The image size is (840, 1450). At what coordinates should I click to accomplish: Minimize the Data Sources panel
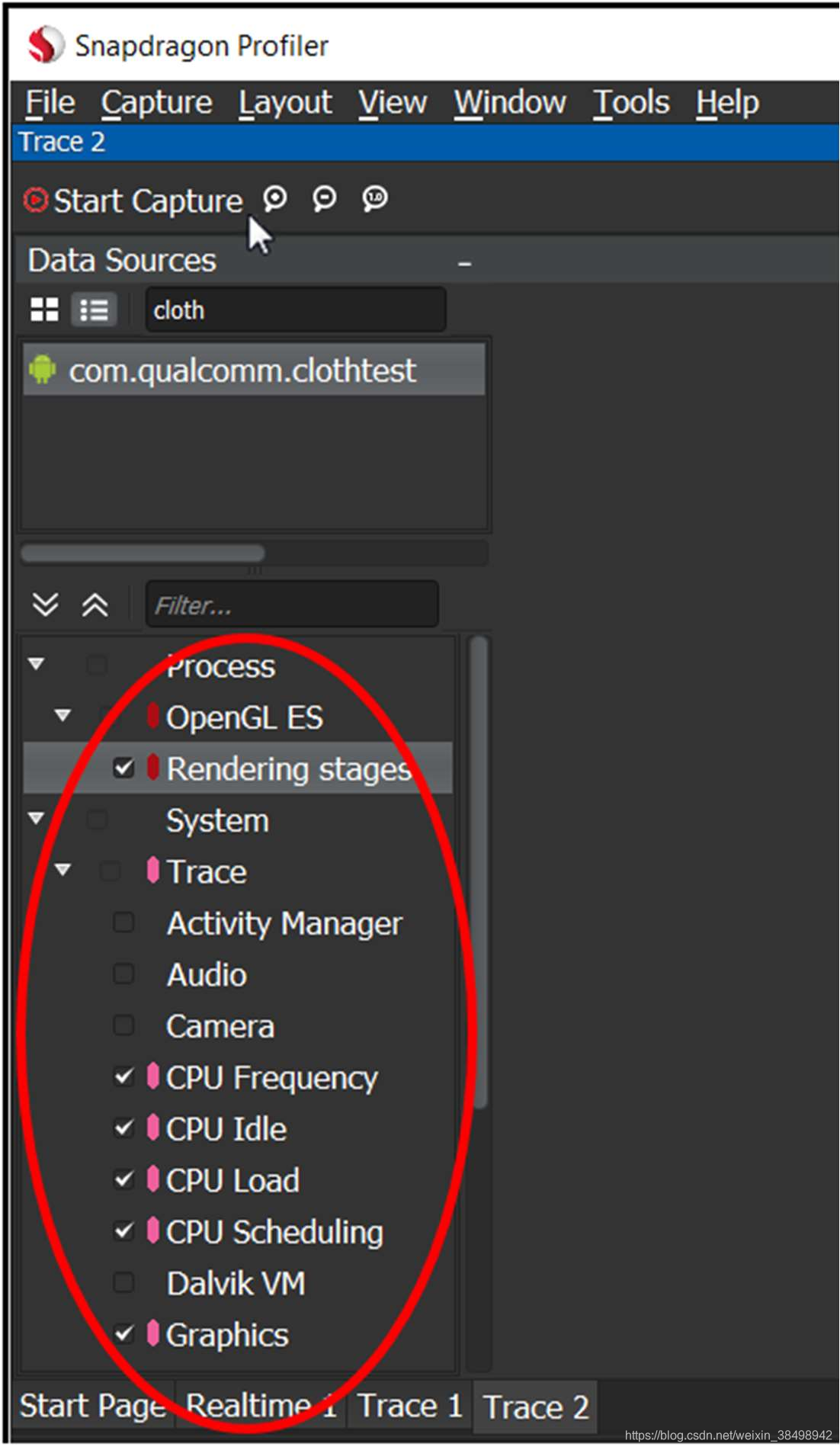coord(464,264)
